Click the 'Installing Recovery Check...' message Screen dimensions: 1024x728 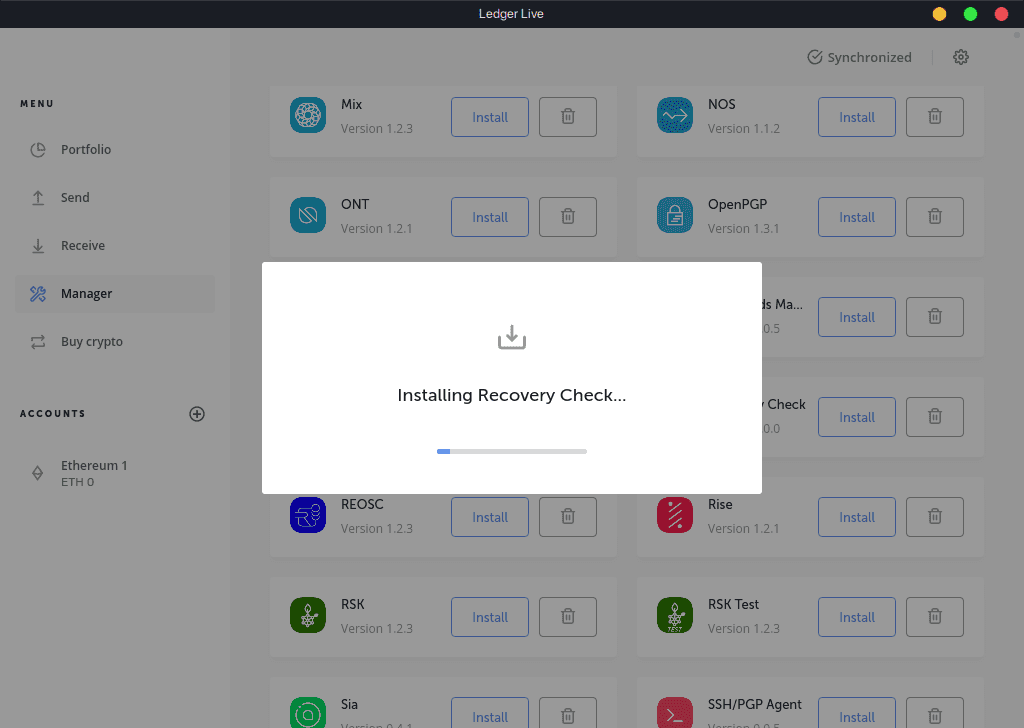pyautogui.click(x=512, y=395)
